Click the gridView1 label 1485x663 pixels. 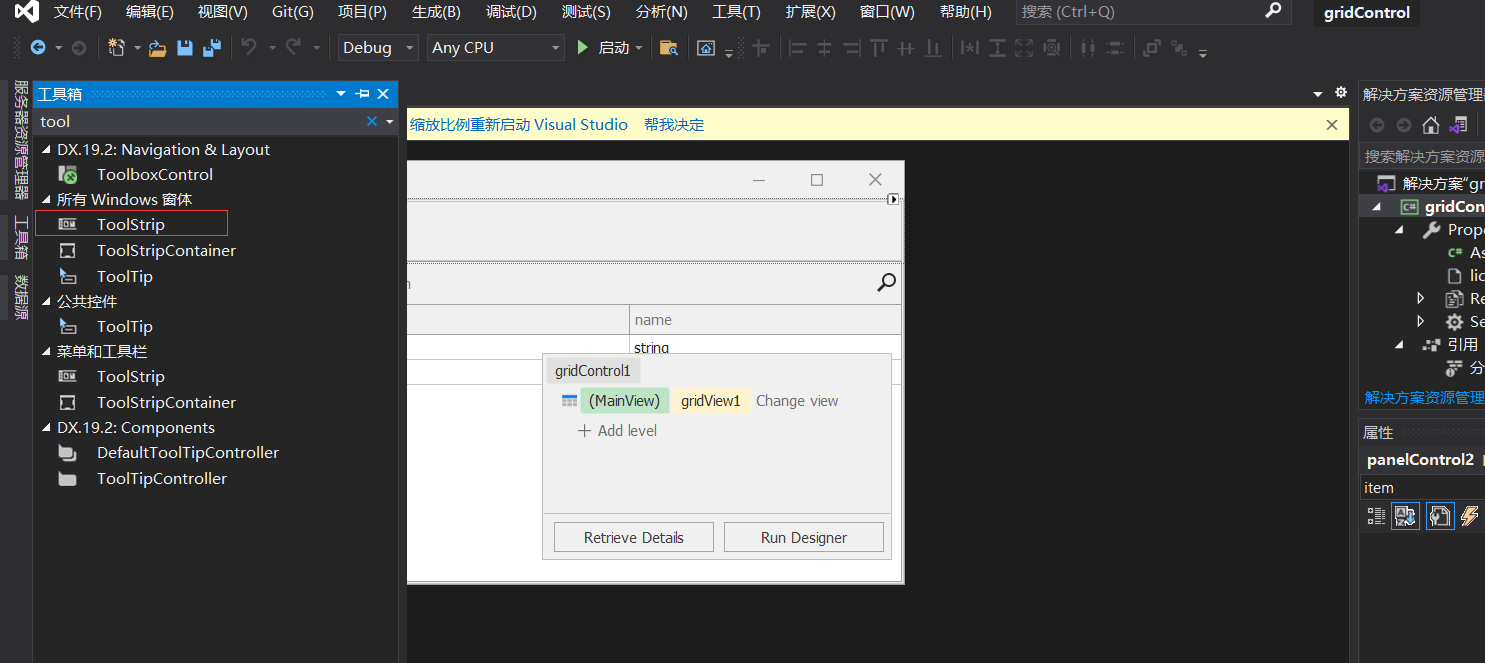[711, 401]
